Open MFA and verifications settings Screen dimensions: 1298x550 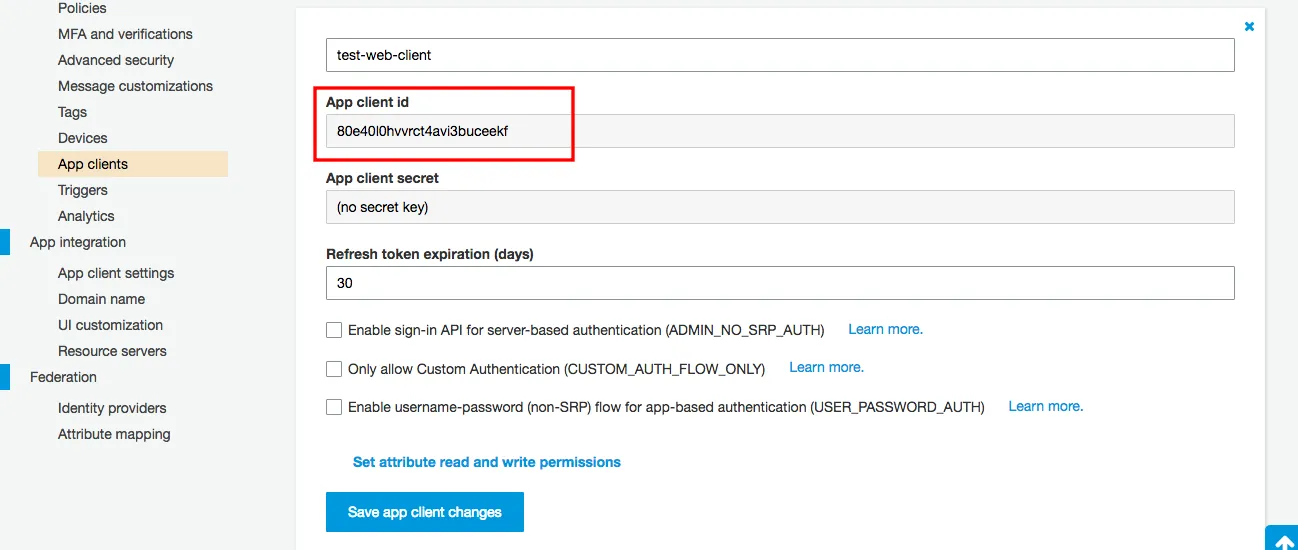[125, 34]
